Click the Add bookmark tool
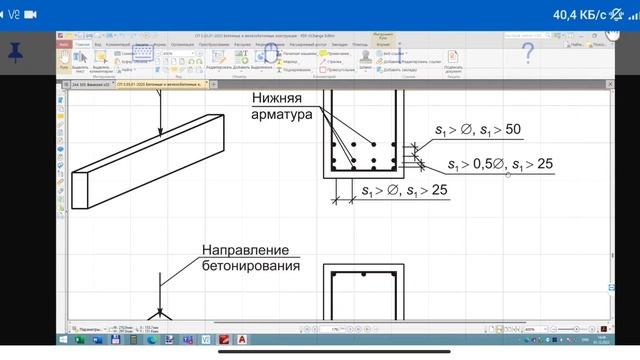The height and width of the screenshot is (360, 640). pos(397,70)
